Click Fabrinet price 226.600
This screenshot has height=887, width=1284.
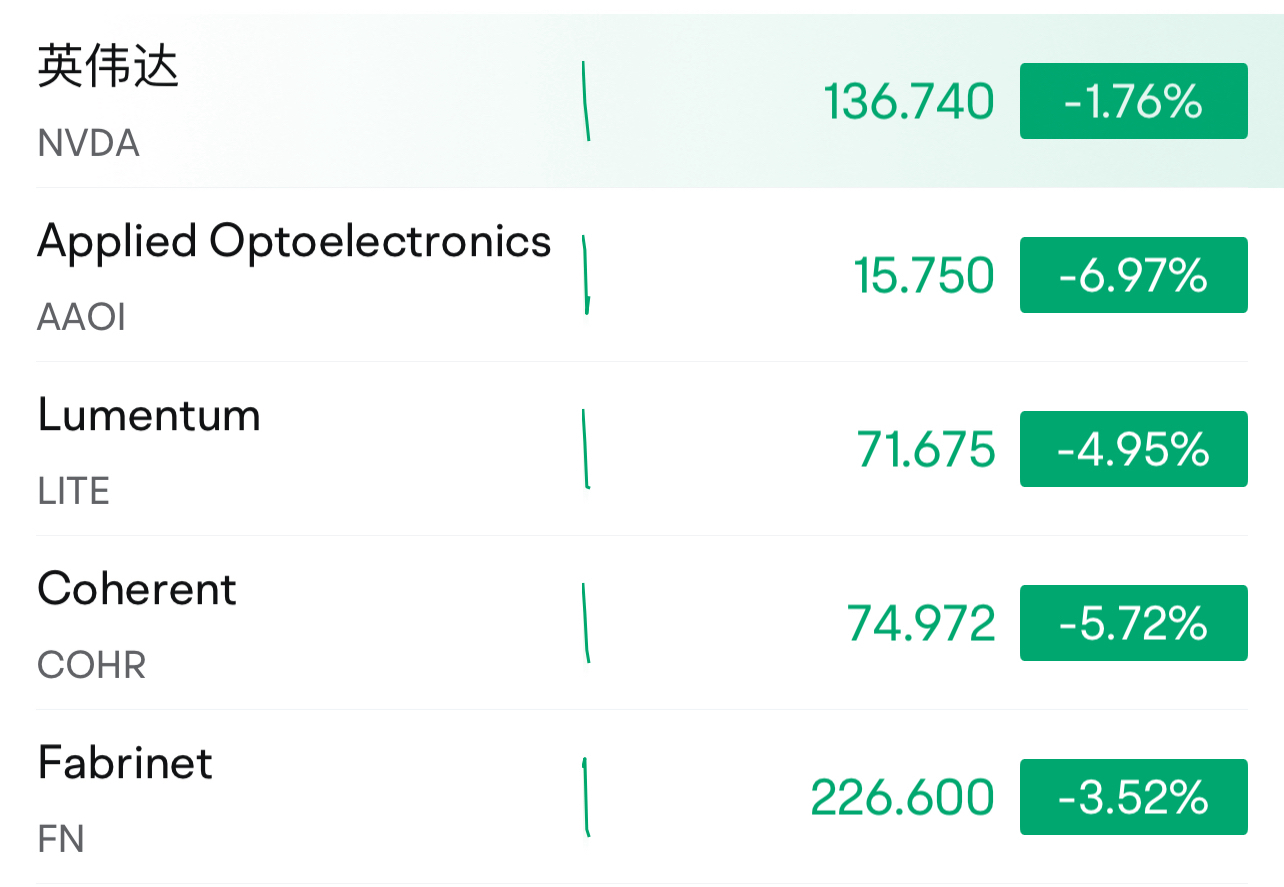tap(903, 798)
